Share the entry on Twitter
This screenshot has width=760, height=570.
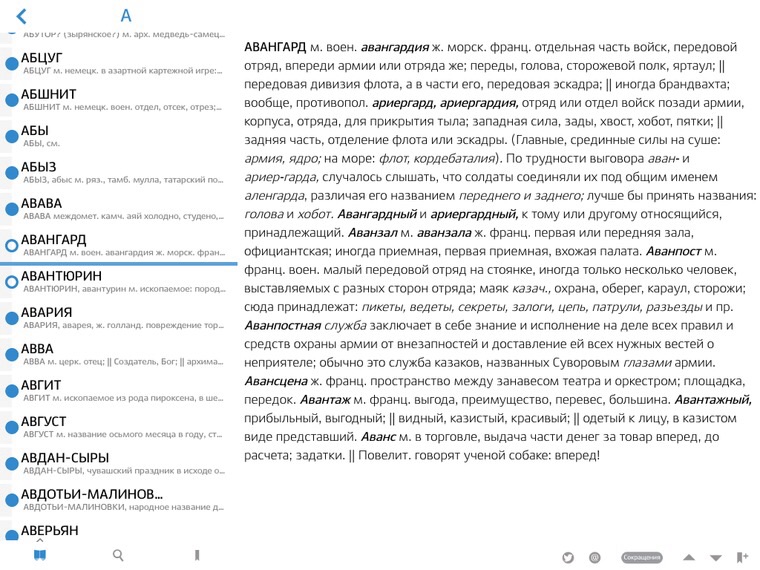568,558
